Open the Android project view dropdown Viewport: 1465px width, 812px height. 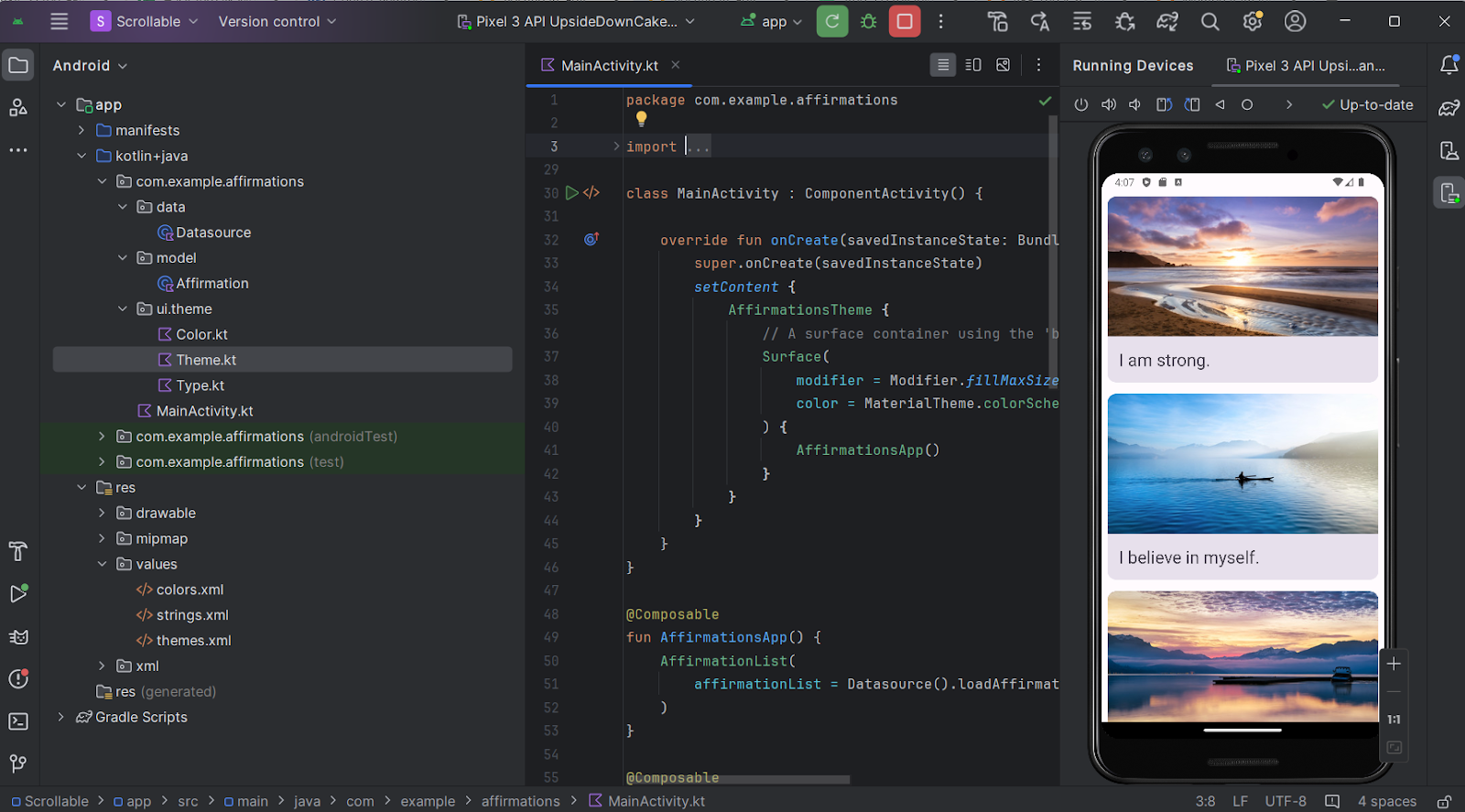tap(90, 66)
